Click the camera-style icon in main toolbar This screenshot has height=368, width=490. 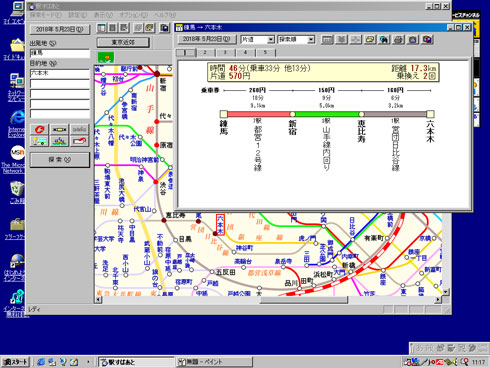point(164,28)
